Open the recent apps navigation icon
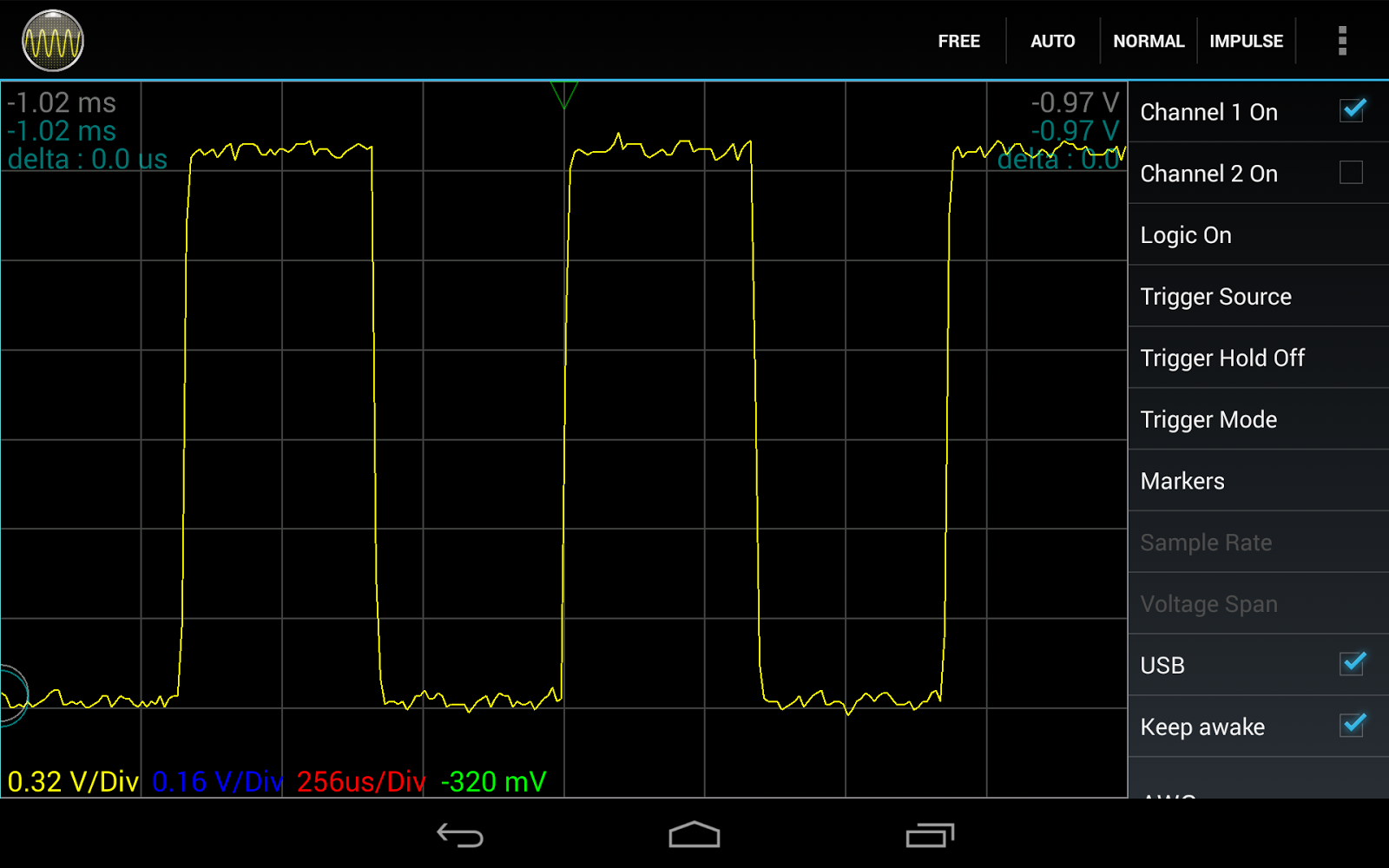Screen dimensions: 1389x868 click(929, 836)
